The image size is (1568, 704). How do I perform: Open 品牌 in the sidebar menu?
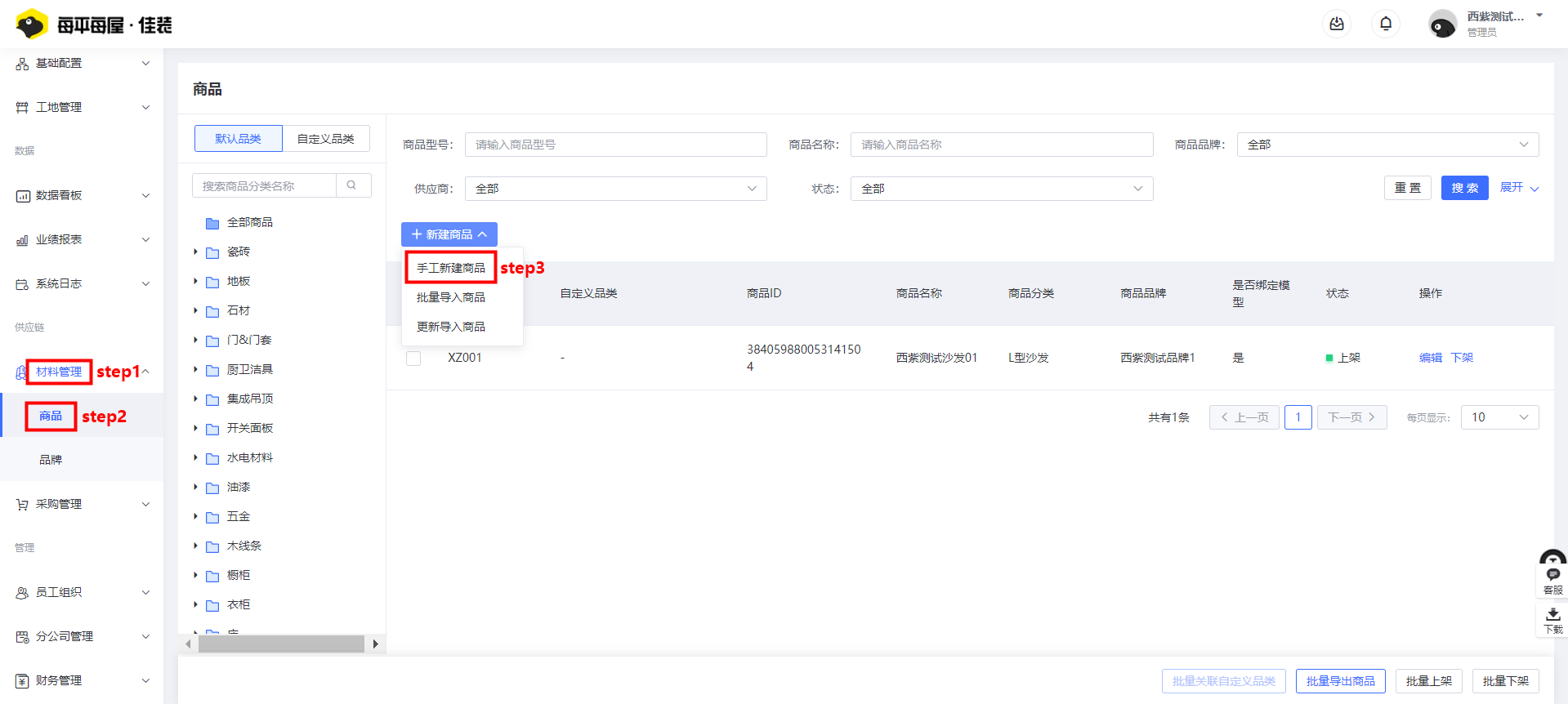point(51,460)
